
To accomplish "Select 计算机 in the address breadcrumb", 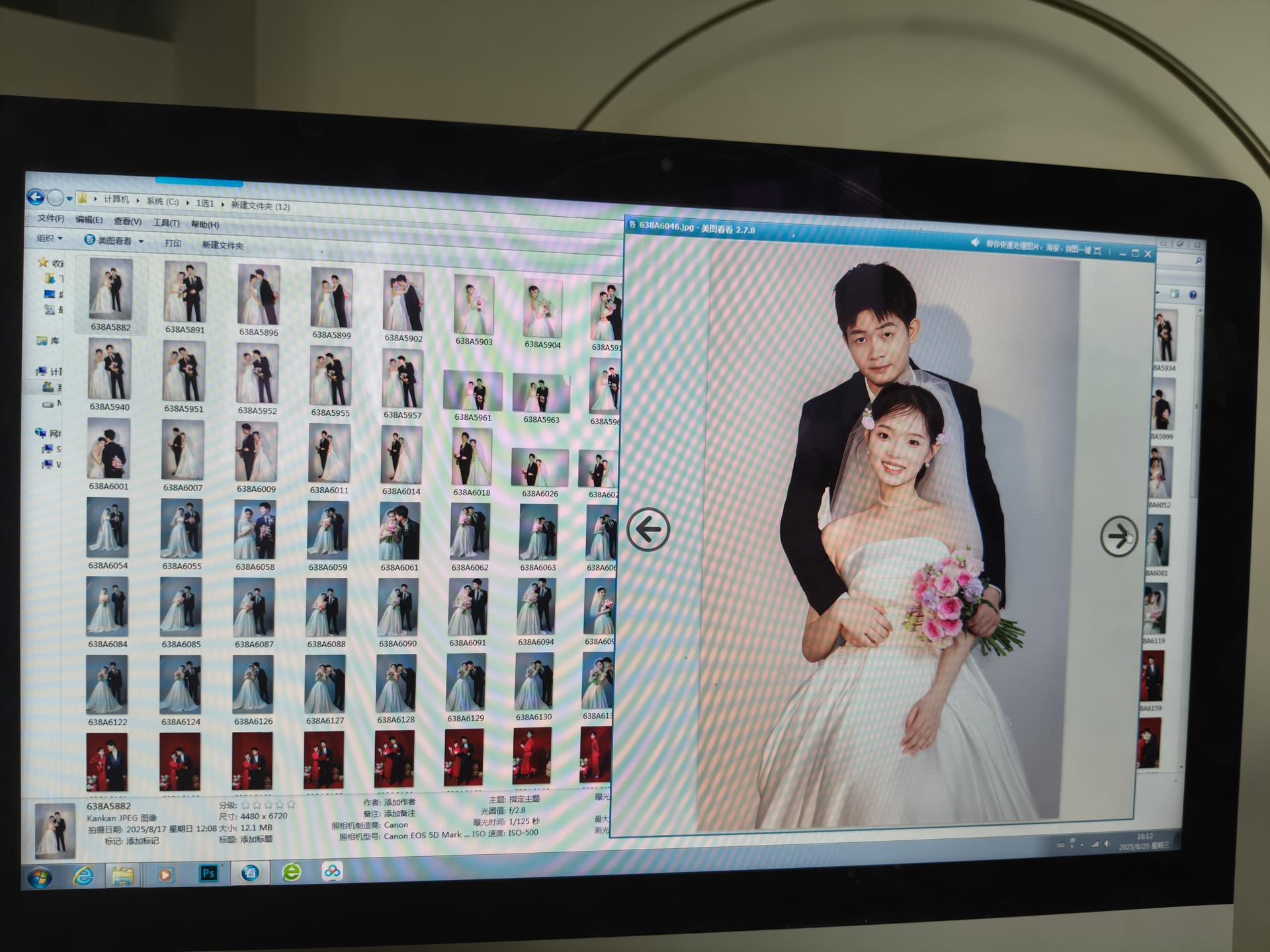I will (x=116, y=199).
